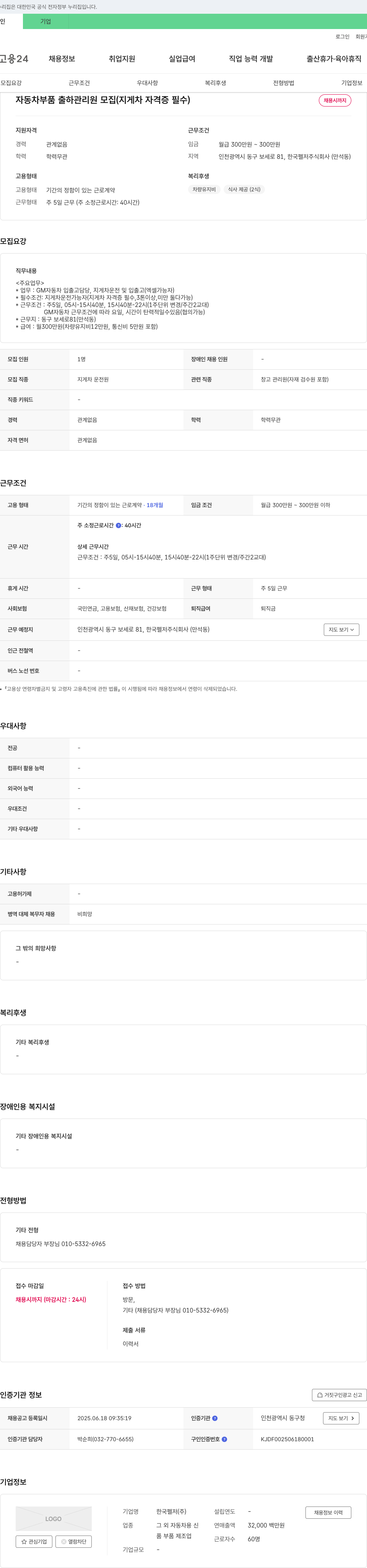
Task: Open the 출산휴가·육아휴직 menu
Action: [x=333, y=59]
